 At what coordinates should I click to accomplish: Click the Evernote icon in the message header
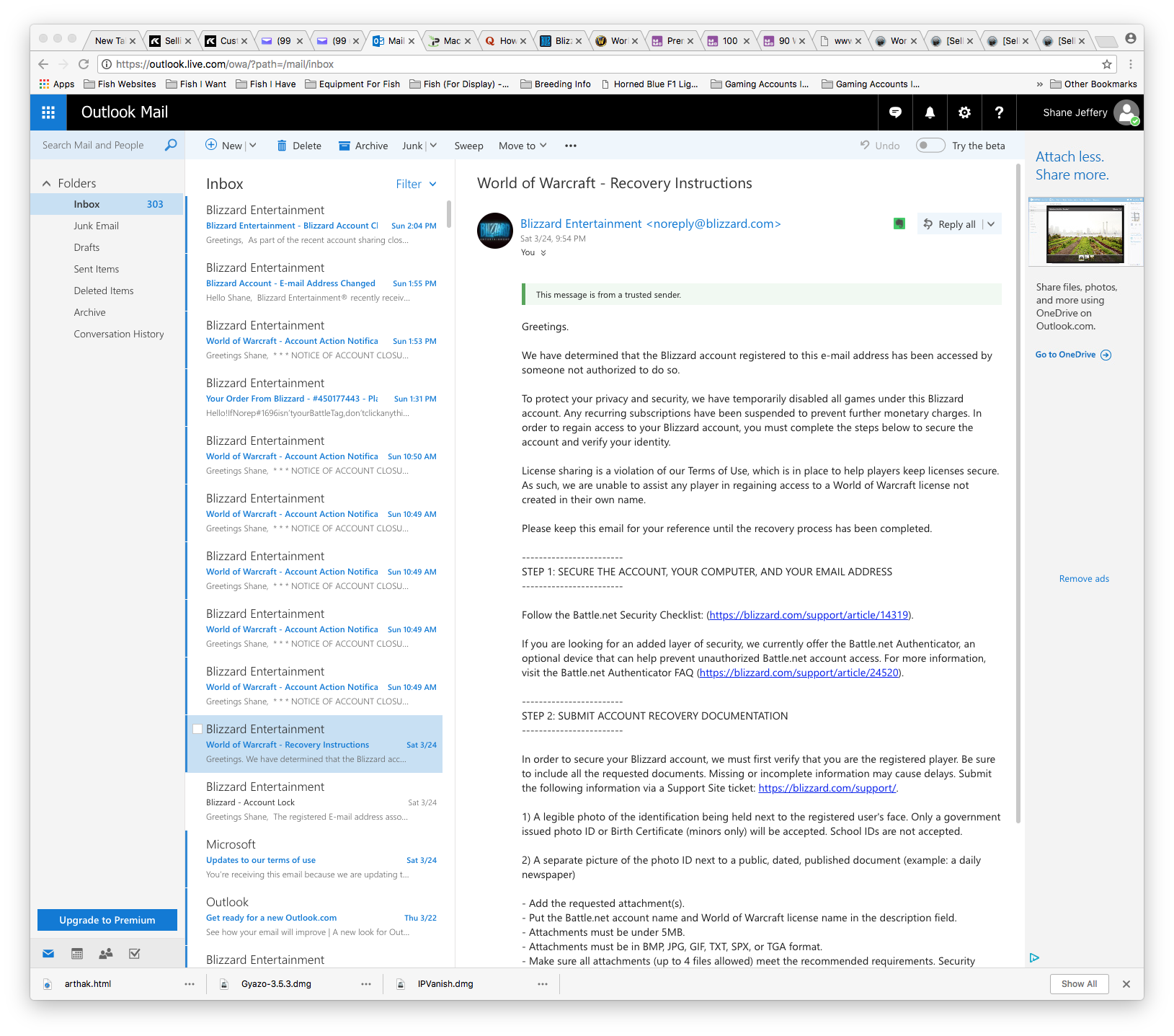click(899, 223)
